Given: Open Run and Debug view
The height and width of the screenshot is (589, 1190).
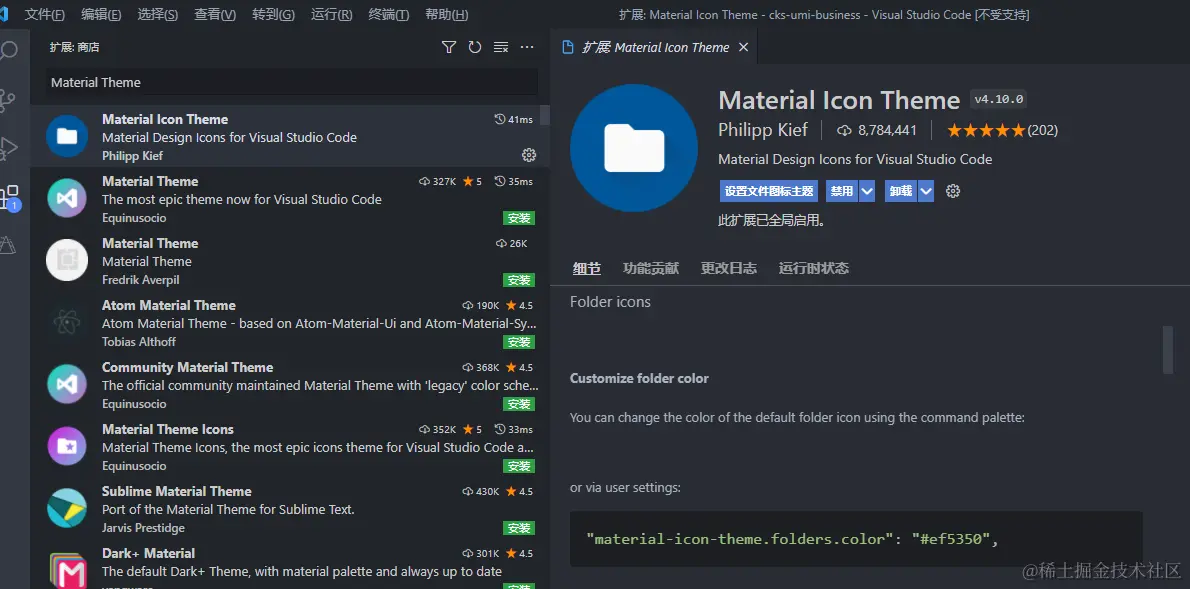Looking at the screenshot, I should pyautogui.click(x=8, y=148).
